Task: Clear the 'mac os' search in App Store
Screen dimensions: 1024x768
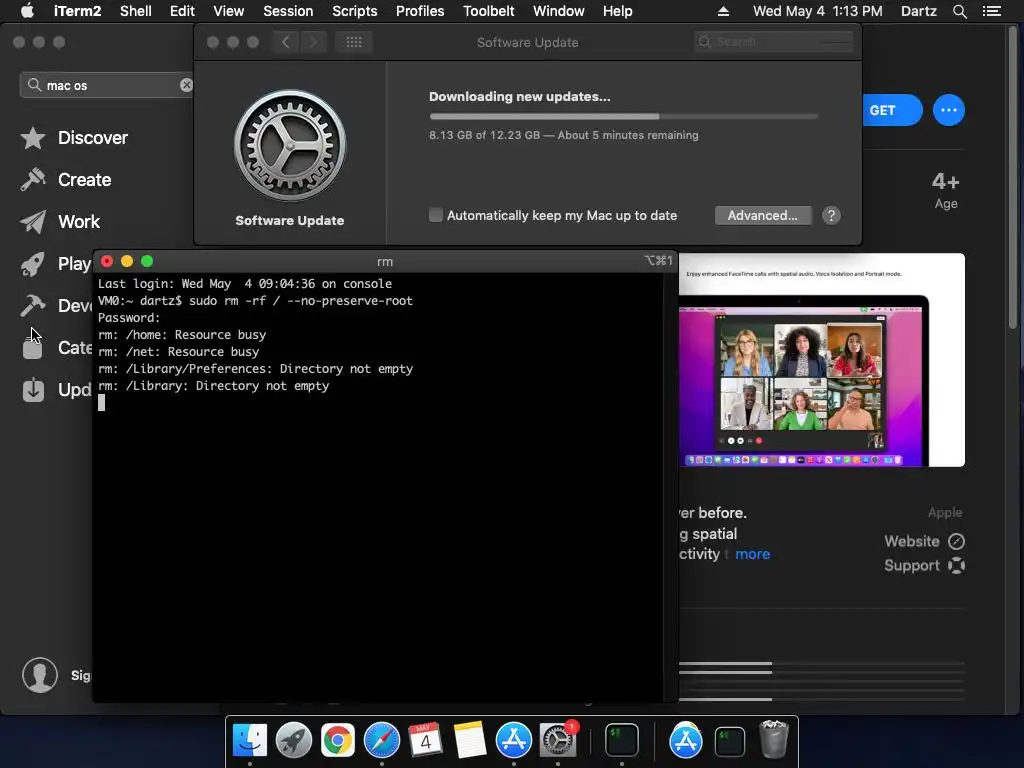Action: (186, 85)
